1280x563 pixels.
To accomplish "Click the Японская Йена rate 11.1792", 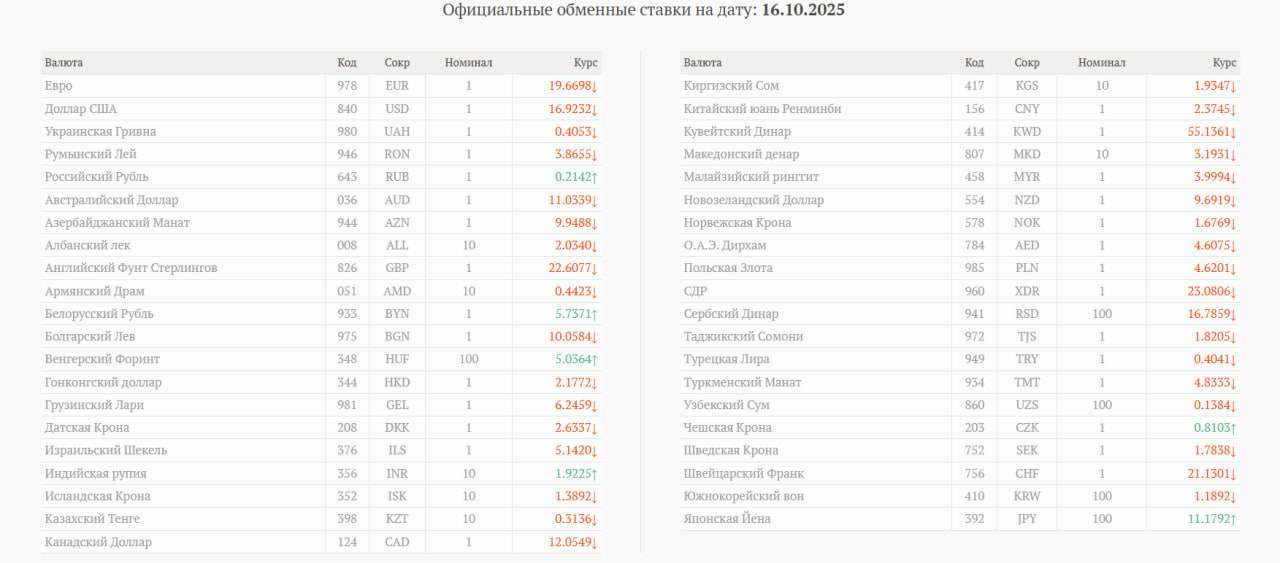I will [x=1208, y=519].
